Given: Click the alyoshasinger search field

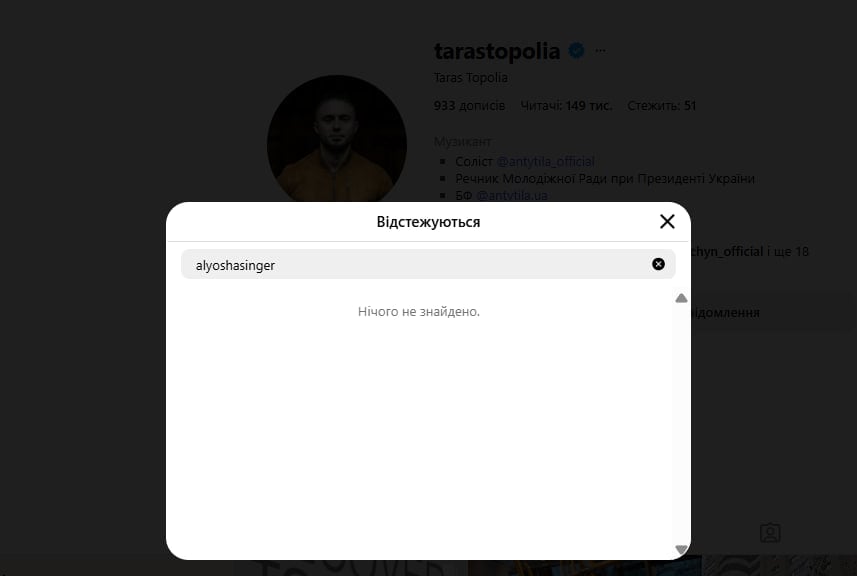Looking at the screenshot, I should coord(428,265).
